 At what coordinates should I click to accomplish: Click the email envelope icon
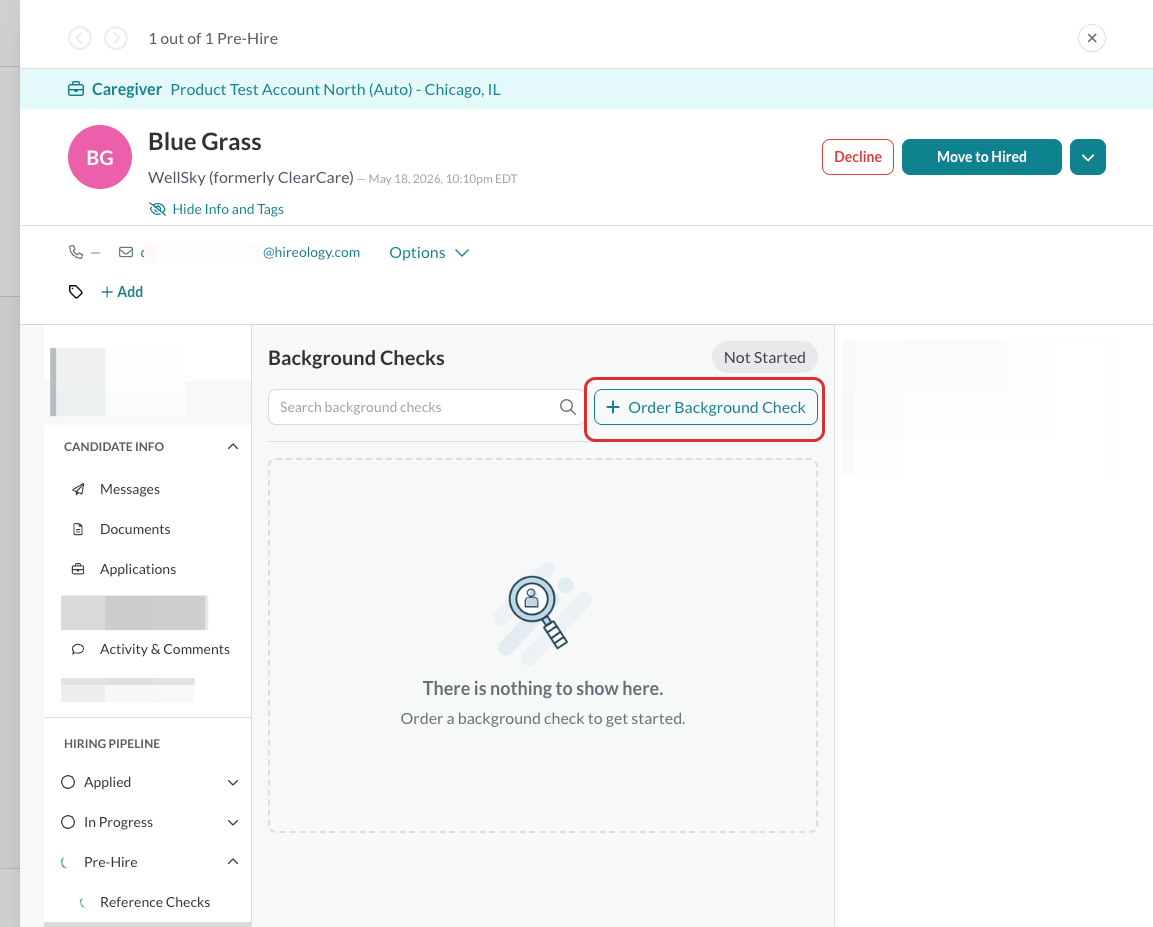click(126, 252)
